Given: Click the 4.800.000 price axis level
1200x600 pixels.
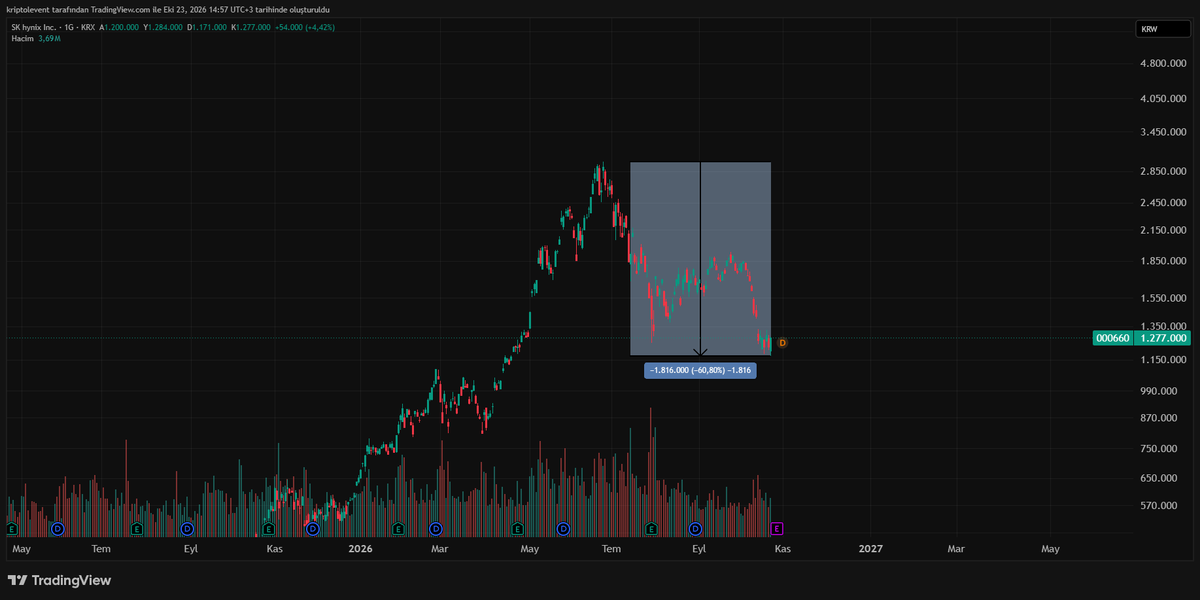Looking at the screenshot, I should (1163, 63).
